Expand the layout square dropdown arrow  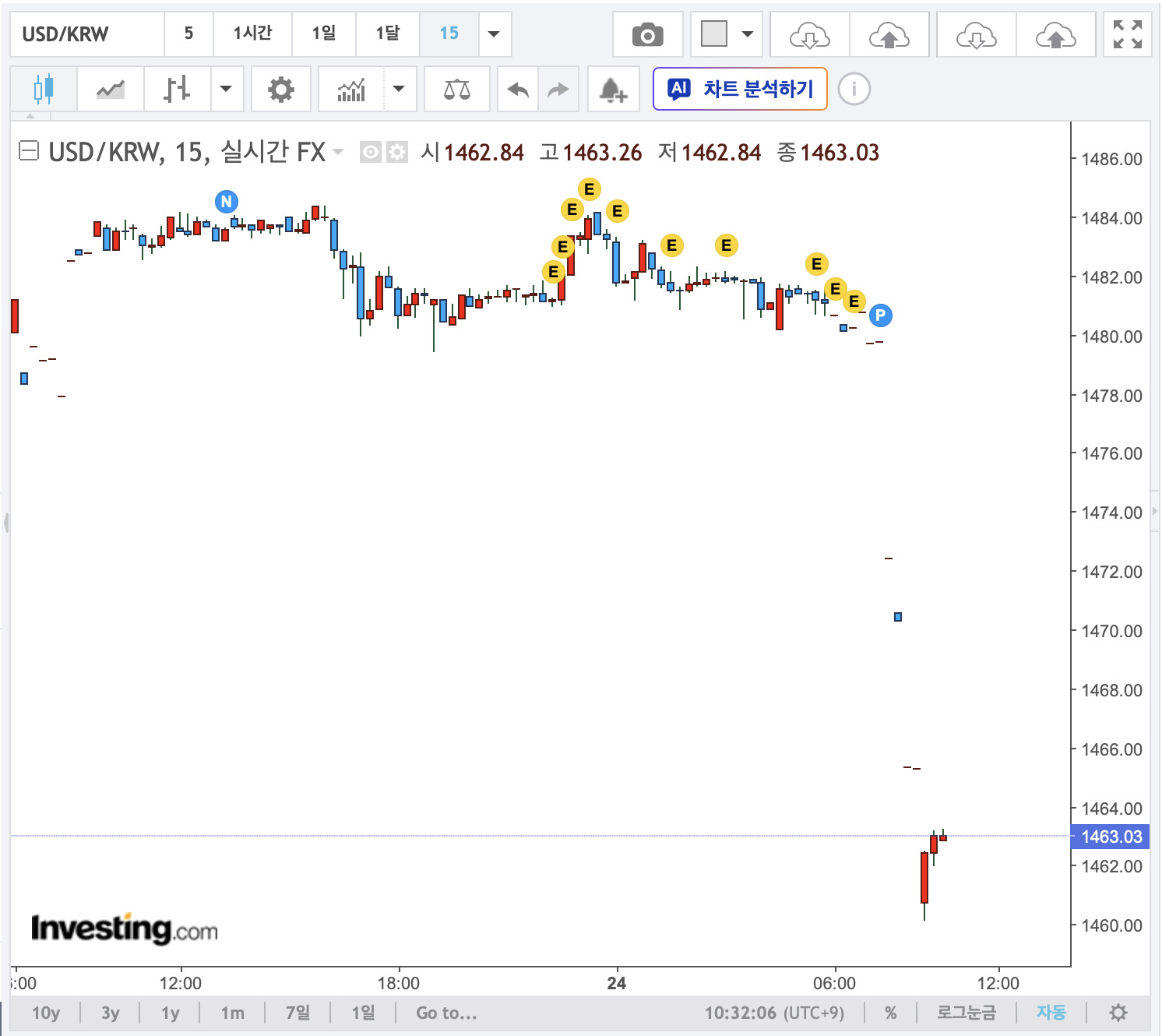[748, 33]
